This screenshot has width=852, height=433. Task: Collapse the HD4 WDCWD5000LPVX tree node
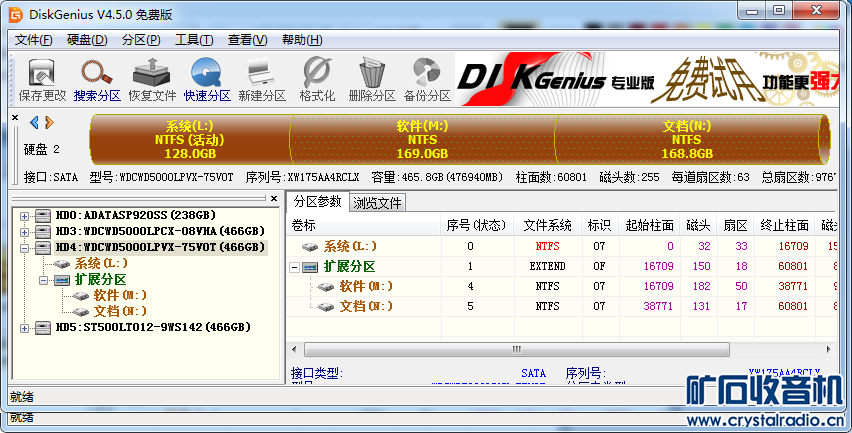tap(24, 248)
